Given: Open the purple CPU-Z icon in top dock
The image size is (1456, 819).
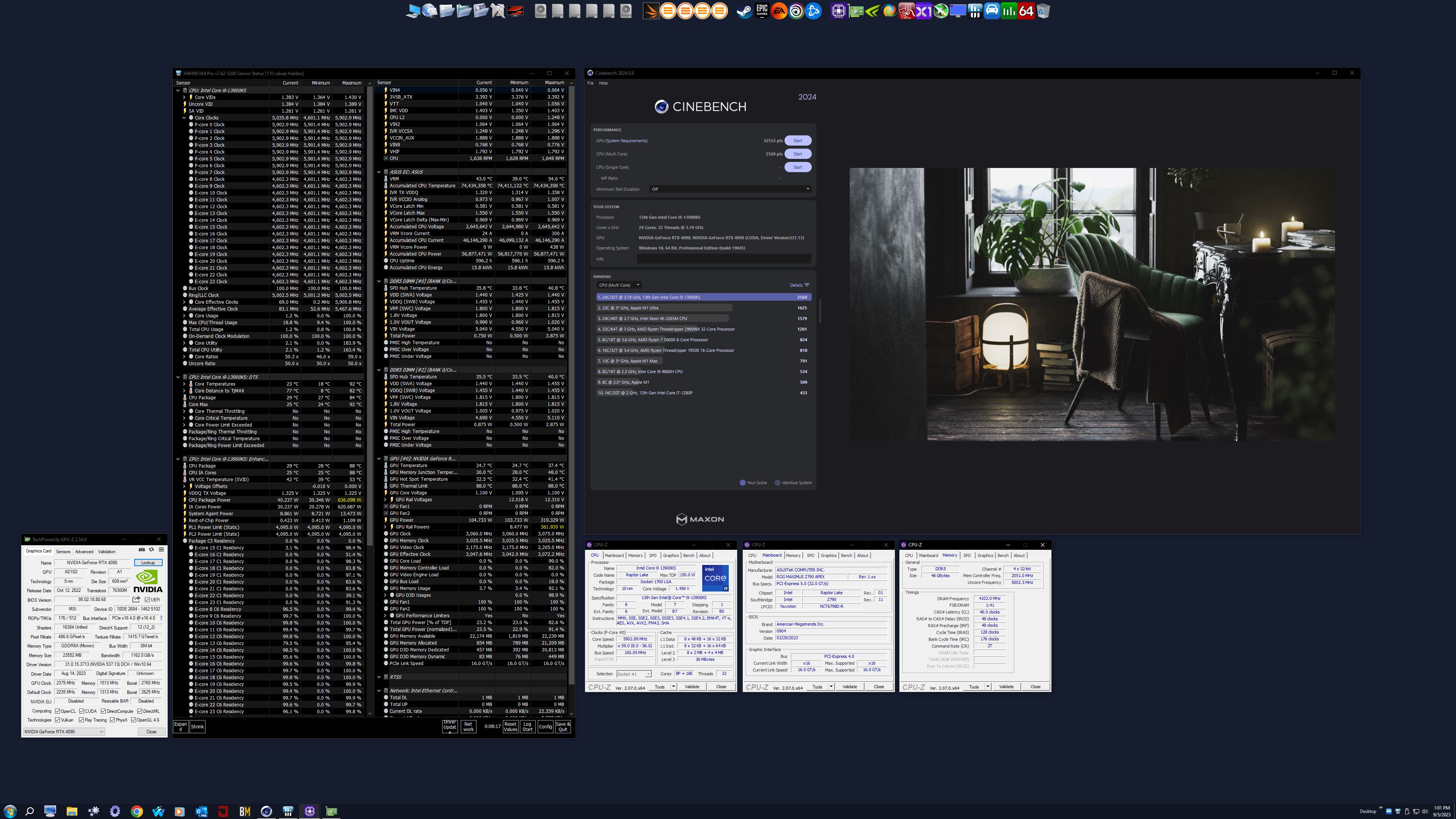Looking at the screenshot, I should [838, 11].
